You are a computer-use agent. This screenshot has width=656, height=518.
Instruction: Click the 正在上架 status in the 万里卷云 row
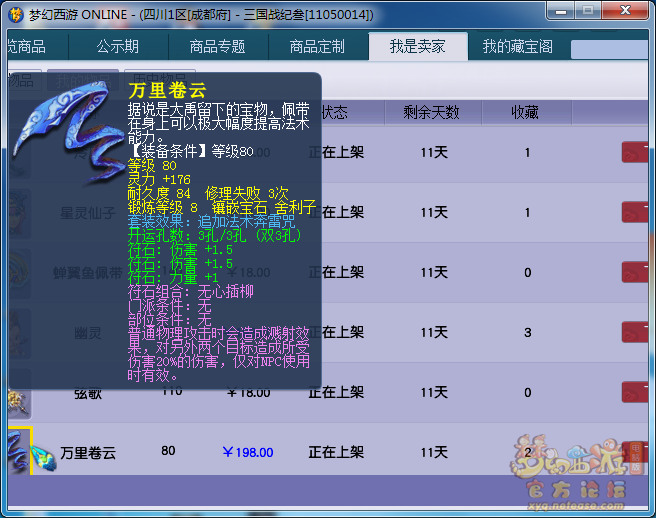336,452
